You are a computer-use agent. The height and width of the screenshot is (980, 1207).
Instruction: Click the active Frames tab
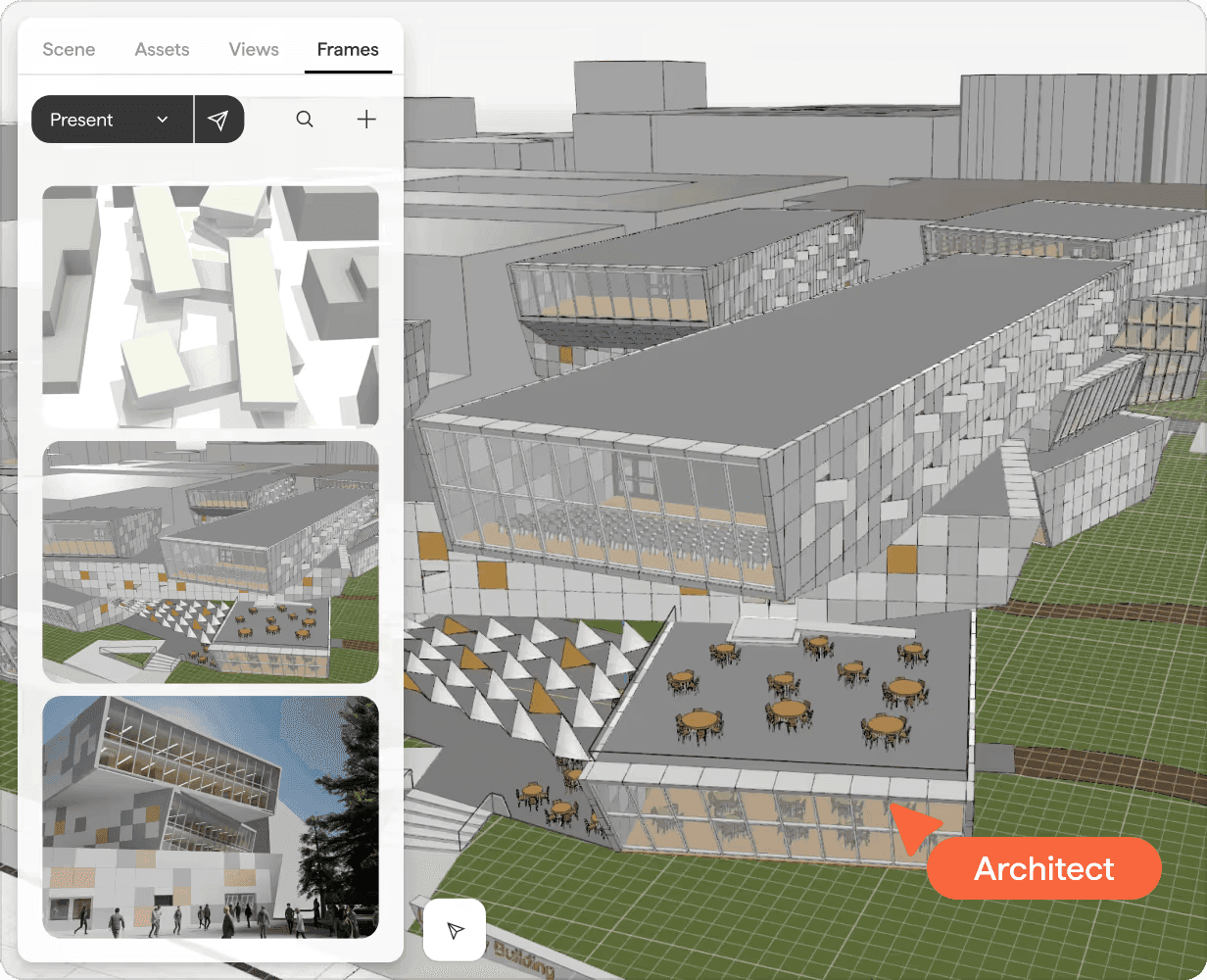point(348,49)
